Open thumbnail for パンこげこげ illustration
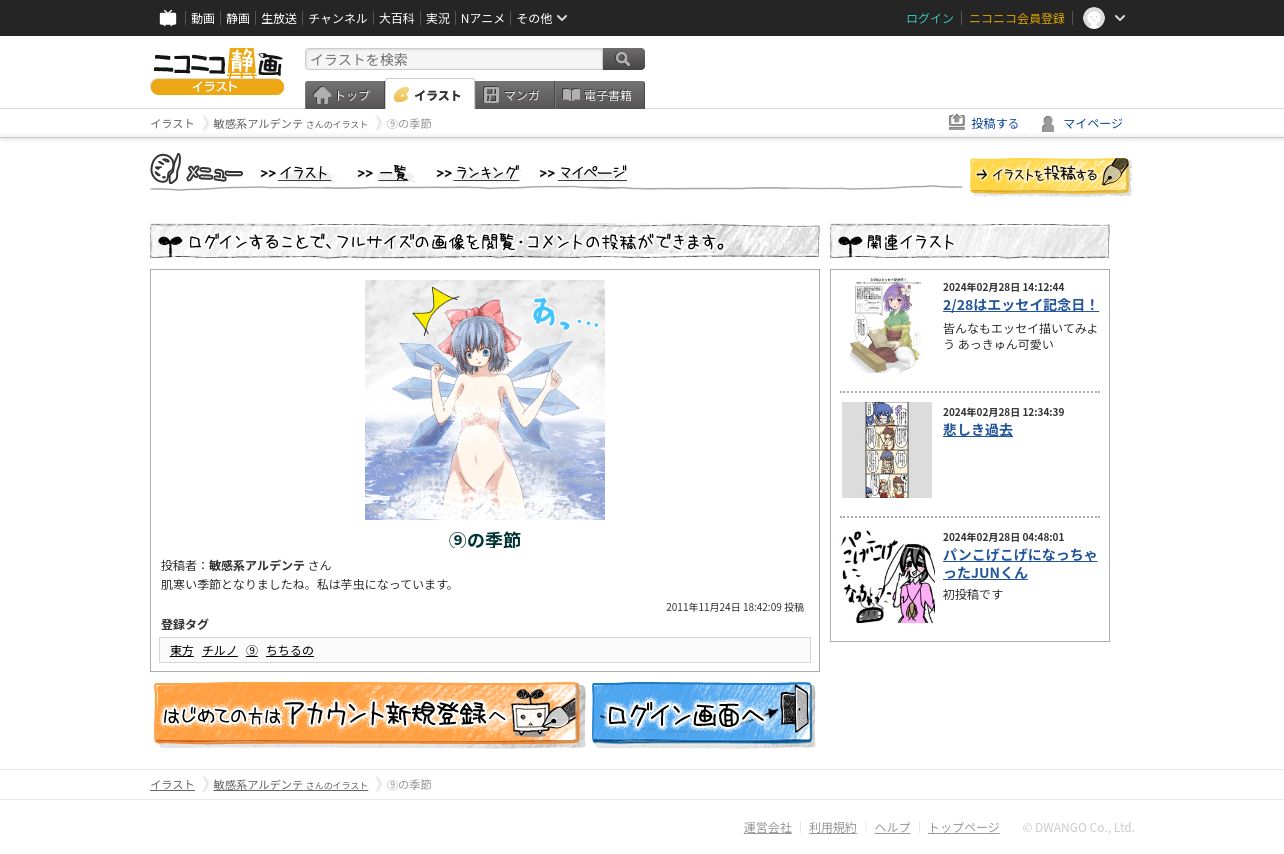The image size is (1284, 854). 887,575
